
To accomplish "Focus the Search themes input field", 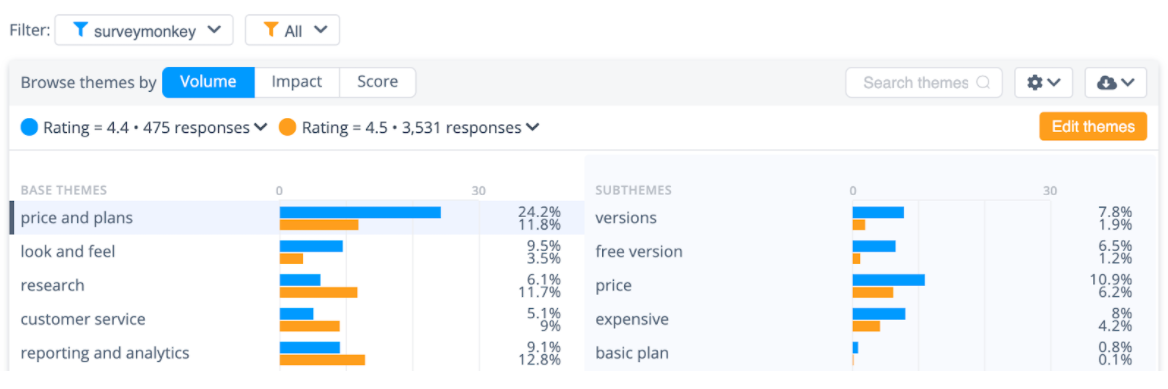I will pyautogui.click(x=924, y=83).
